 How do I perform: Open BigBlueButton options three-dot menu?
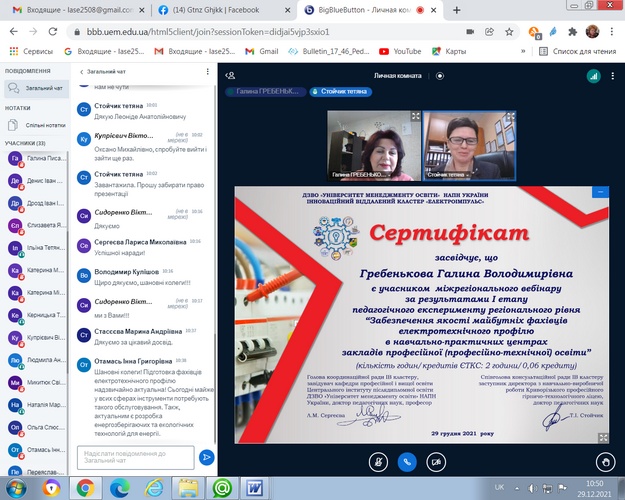(613, 76)
